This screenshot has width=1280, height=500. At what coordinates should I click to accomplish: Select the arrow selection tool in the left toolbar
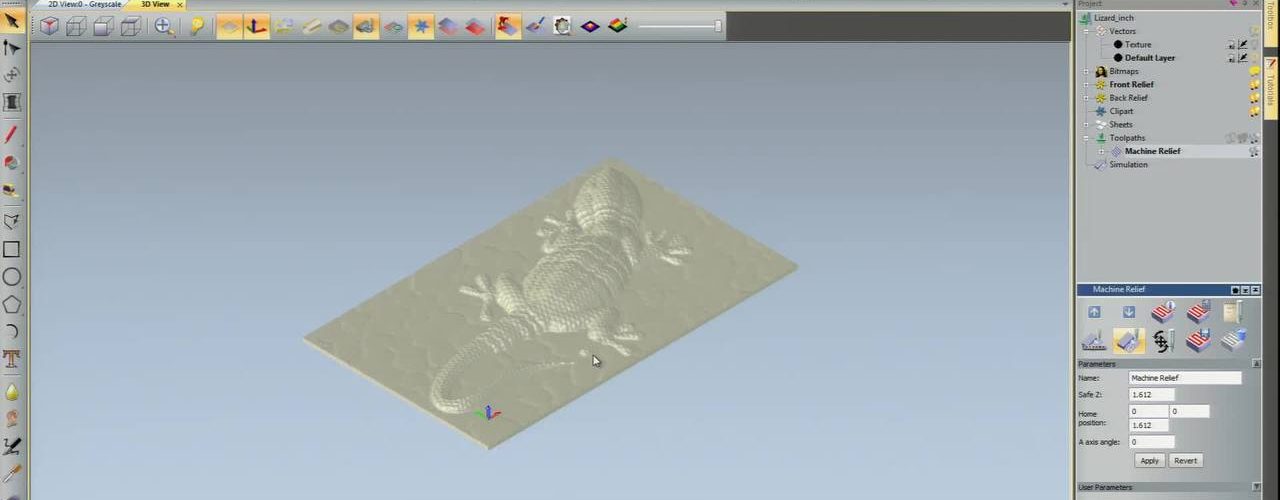tap(12, 20)
